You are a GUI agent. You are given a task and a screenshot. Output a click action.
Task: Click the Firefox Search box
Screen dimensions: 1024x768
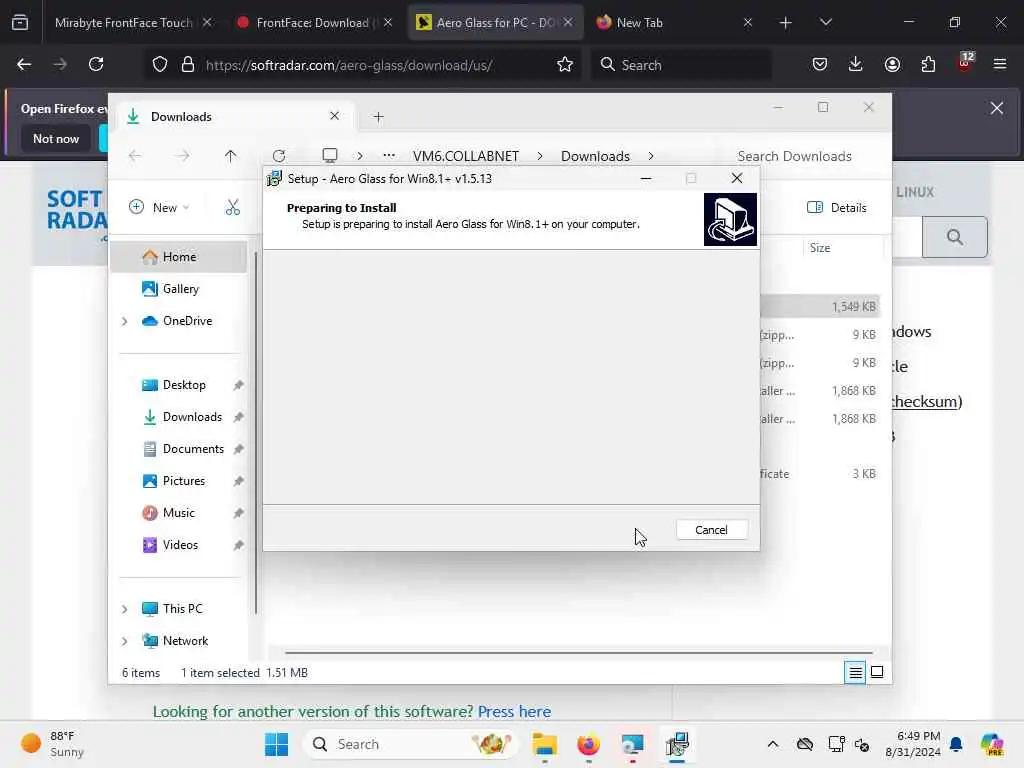pos(682,65)
